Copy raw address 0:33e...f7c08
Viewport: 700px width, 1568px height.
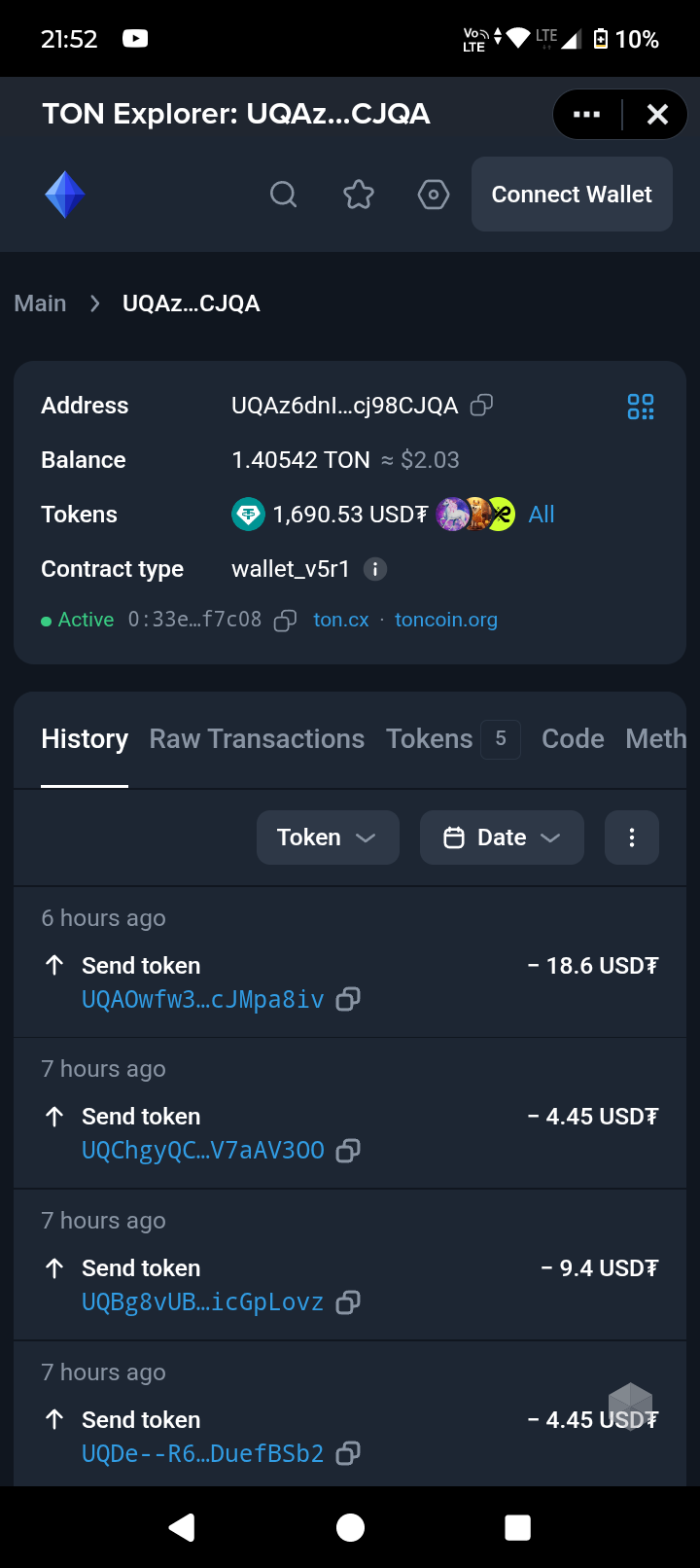coord(285,621)
